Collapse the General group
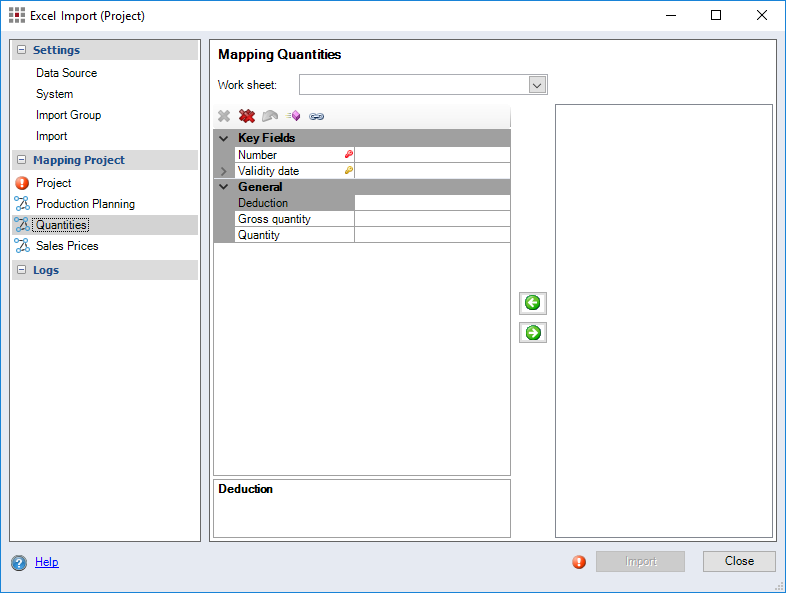This screenshot has width=786, height=593. (224, 187)
